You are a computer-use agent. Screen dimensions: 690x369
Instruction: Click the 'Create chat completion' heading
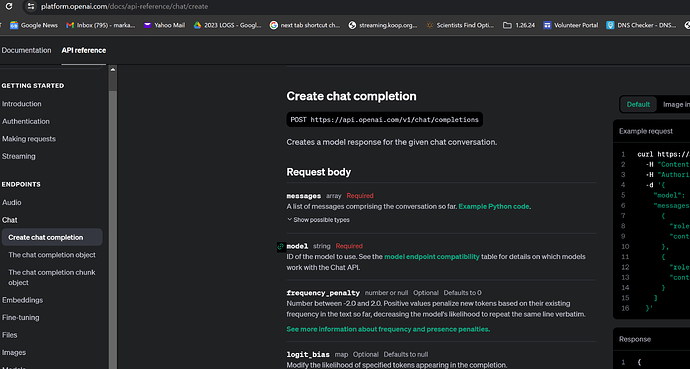click(351, 96)
